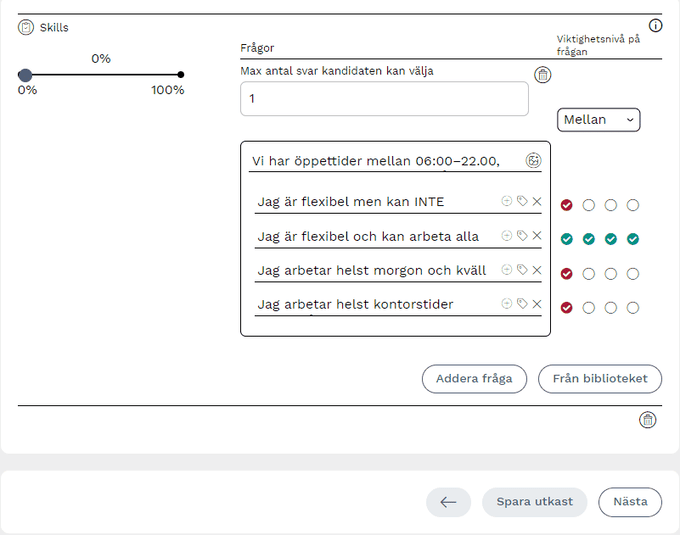
Task: Click the 'Spara utkast' button
Action: (535, 502)
